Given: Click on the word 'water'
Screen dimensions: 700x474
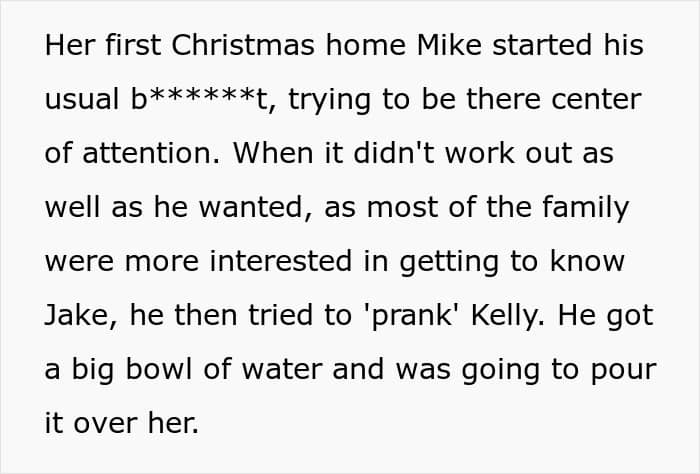Looking at the screenshot, I should (x=282, y=370).
